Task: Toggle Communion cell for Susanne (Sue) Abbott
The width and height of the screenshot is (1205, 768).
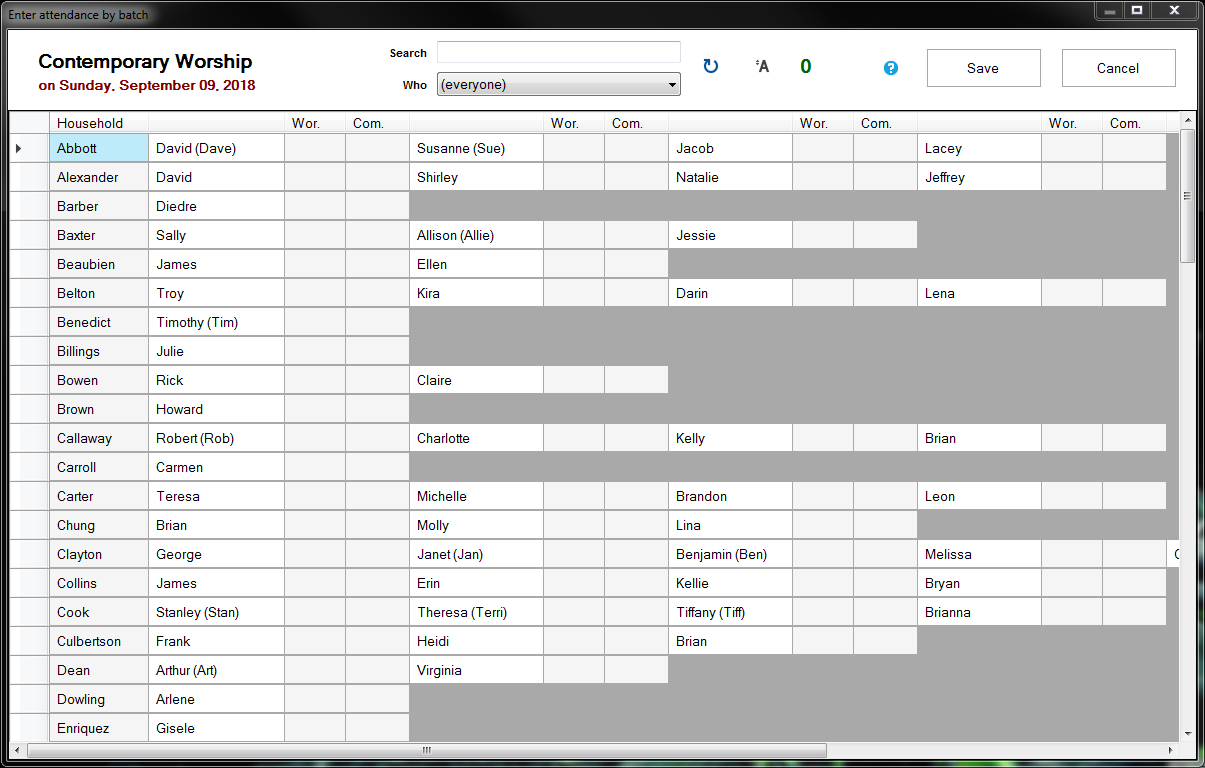Action: tap(635, 149)
